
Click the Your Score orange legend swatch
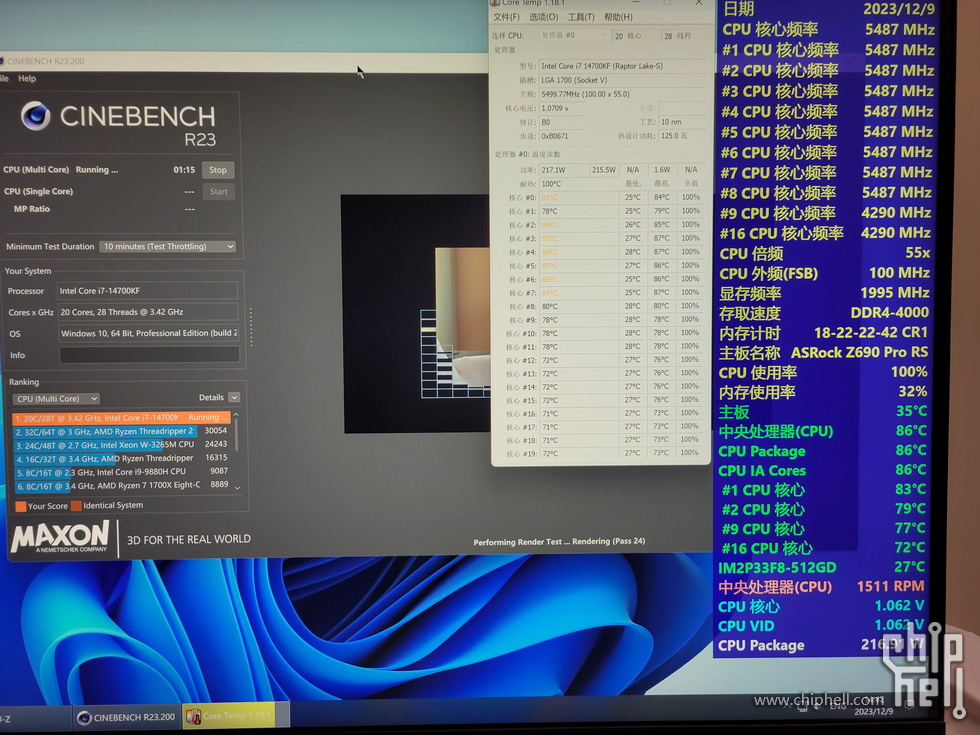pos(21,506)
